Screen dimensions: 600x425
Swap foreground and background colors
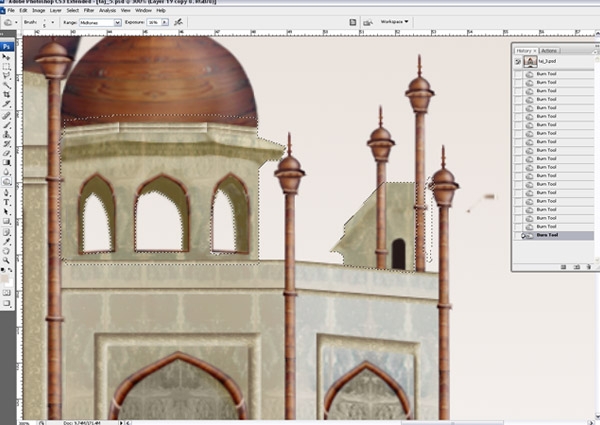10,270
